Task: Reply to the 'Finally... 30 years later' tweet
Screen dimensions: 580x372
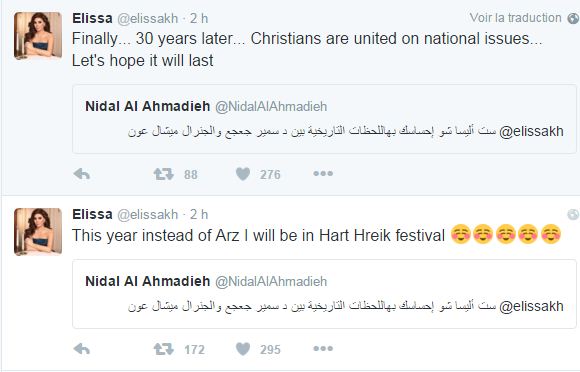Action: (82, 174)
